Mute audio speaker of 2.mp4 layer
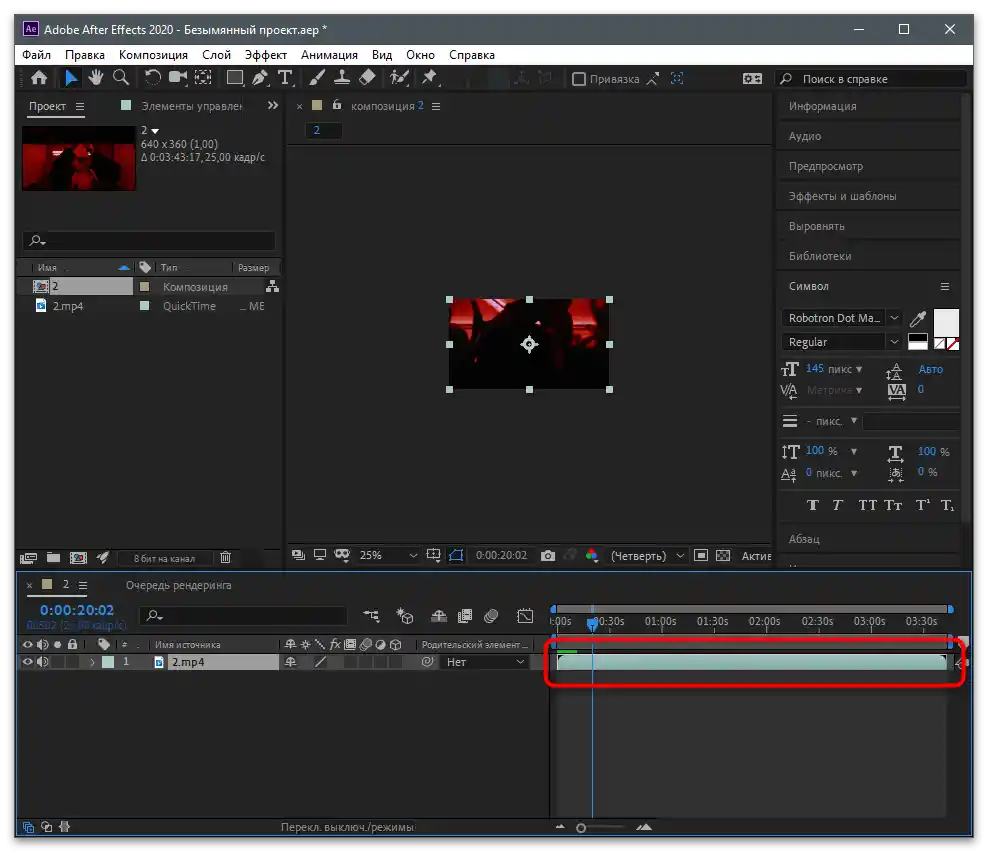The height and width of the screenshot is (852, 988). pos(42,662)
